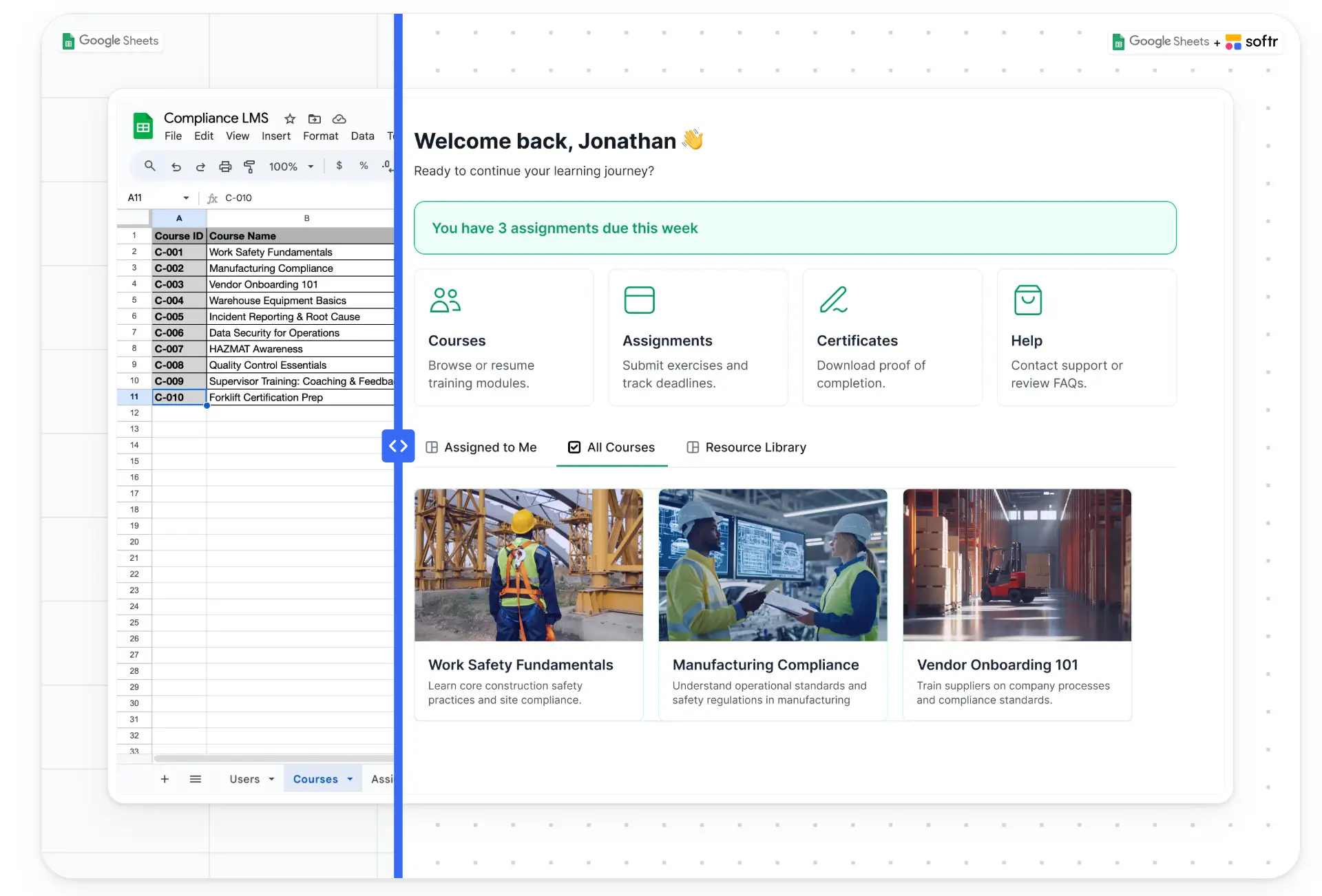Check the cloud save status icon
Image resolution: width=1322 pixels, height=896 pixels.
339,118
